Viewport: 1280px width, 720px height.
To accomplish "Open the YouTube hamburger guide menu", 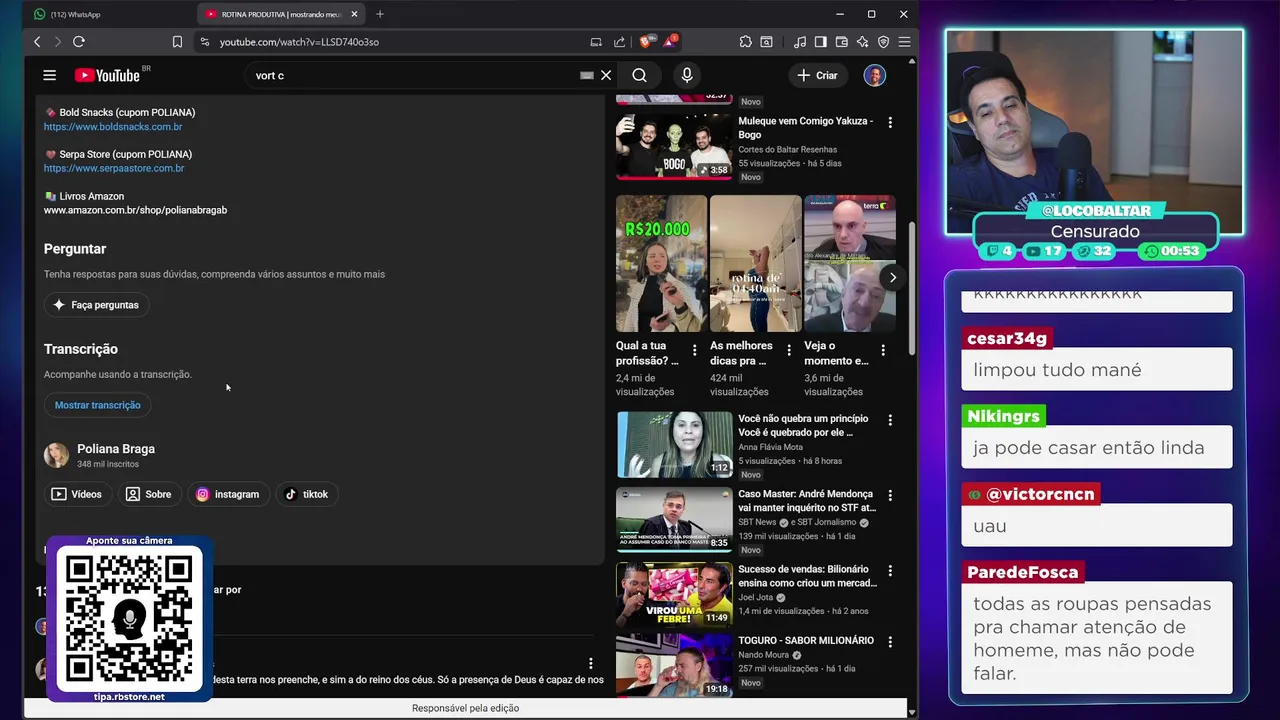I will 49,75.
